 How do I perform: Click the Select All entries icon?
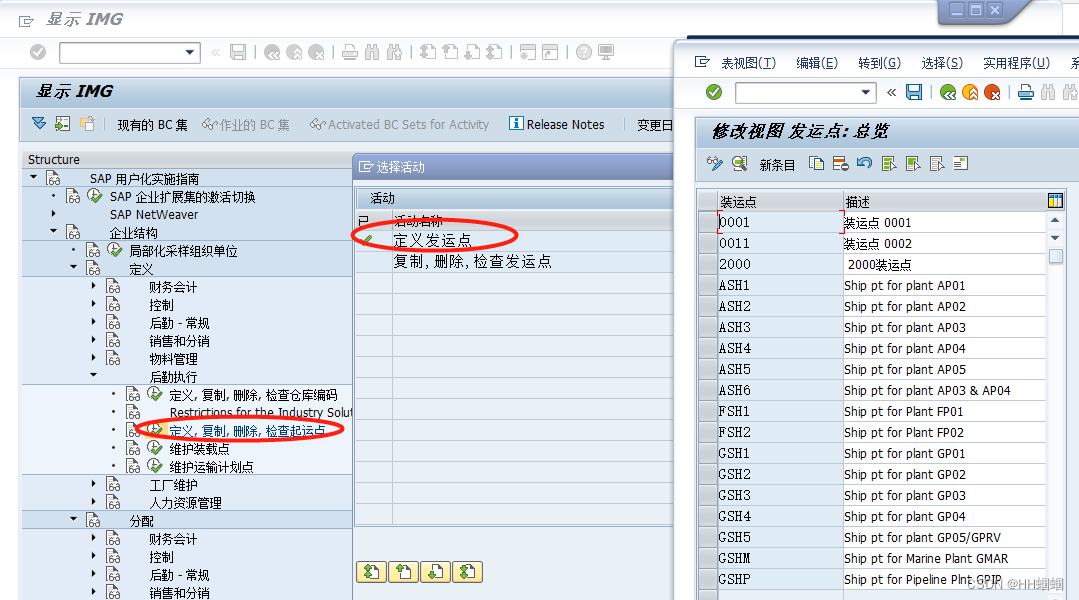click(889, 164)
